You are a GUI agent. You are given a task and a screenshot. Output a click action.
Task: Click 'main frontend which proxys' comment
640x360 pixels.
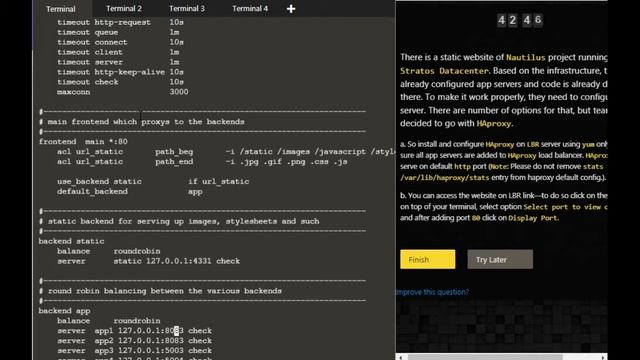pyautogui.click(x=142, y=122)
